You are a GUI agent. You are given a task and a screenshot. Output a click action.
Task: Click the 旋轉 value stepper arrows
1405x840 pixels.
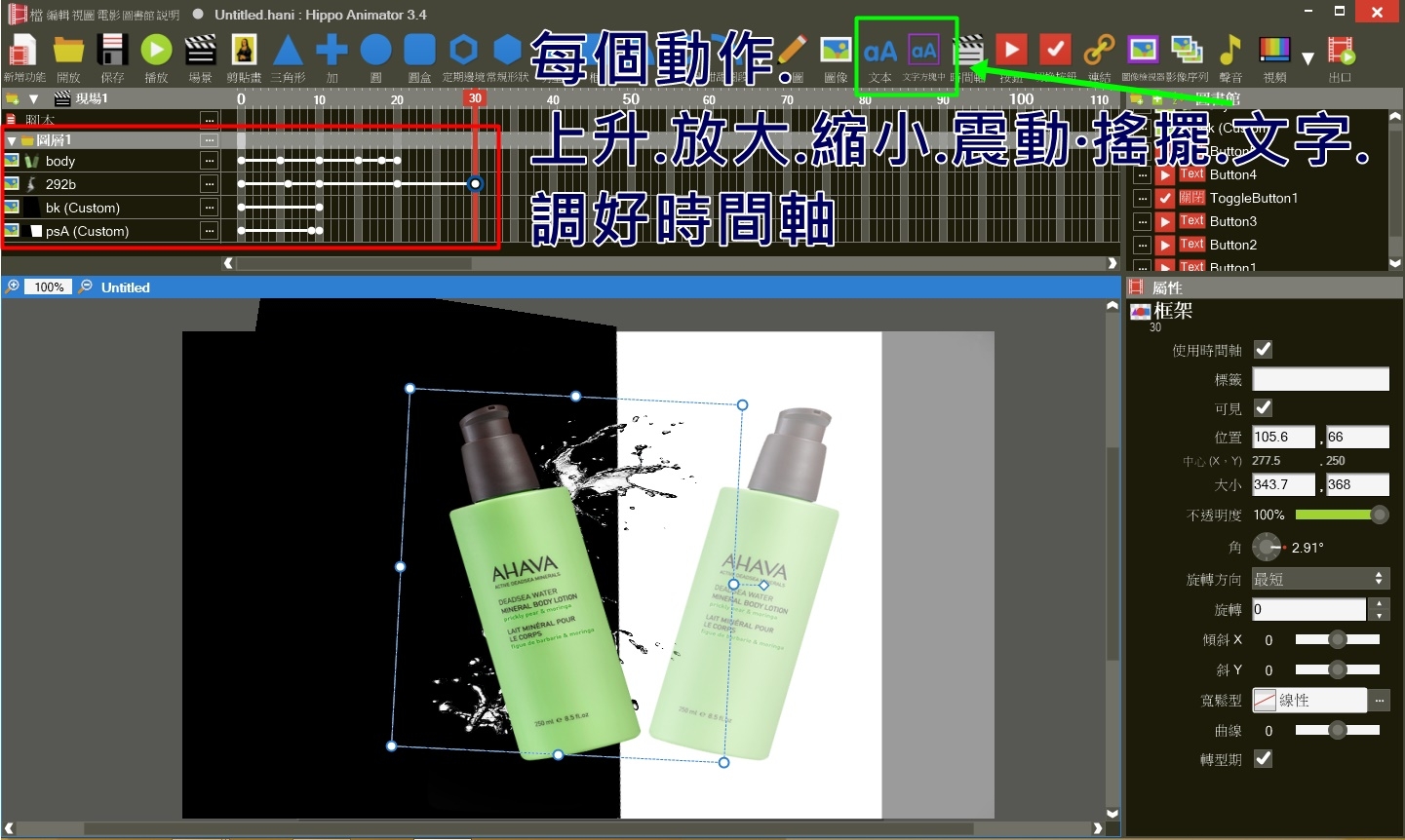[x=1379, y=609]
